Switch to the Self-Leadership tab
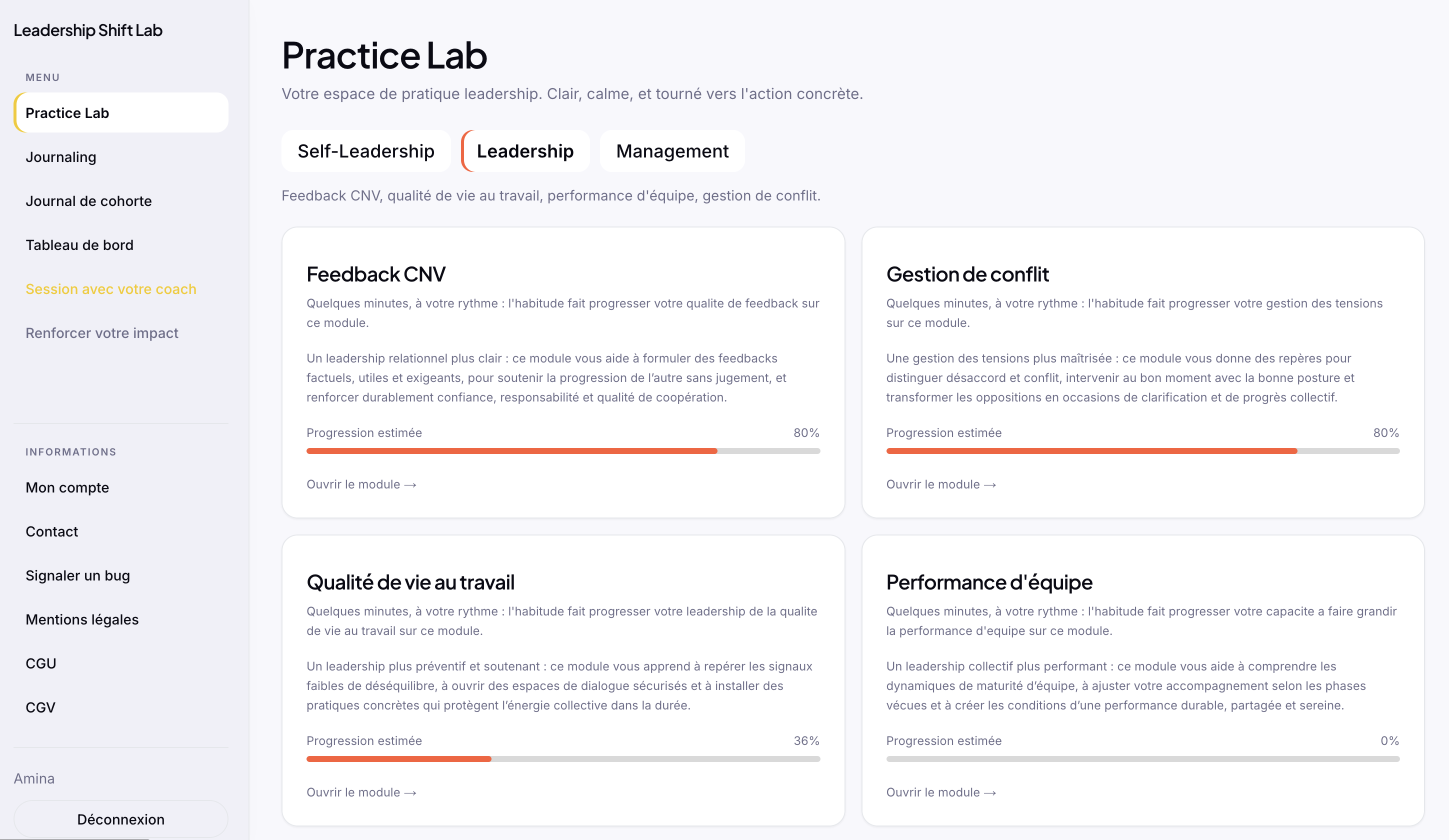This screenshot has height=840, width=1449. point(365,150)
